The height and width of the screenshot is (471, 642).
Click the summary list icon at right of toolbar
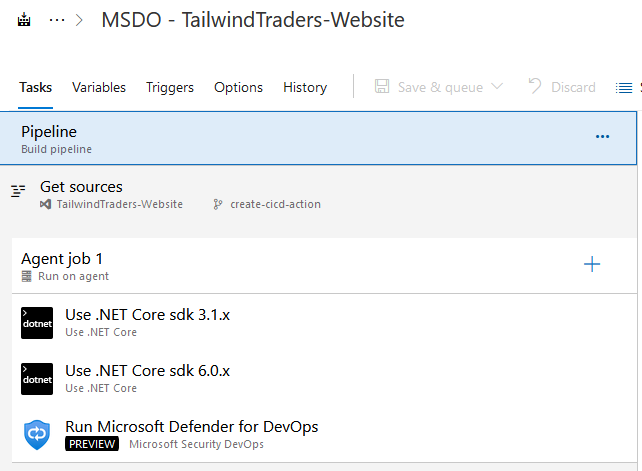[x=624, y=88]
